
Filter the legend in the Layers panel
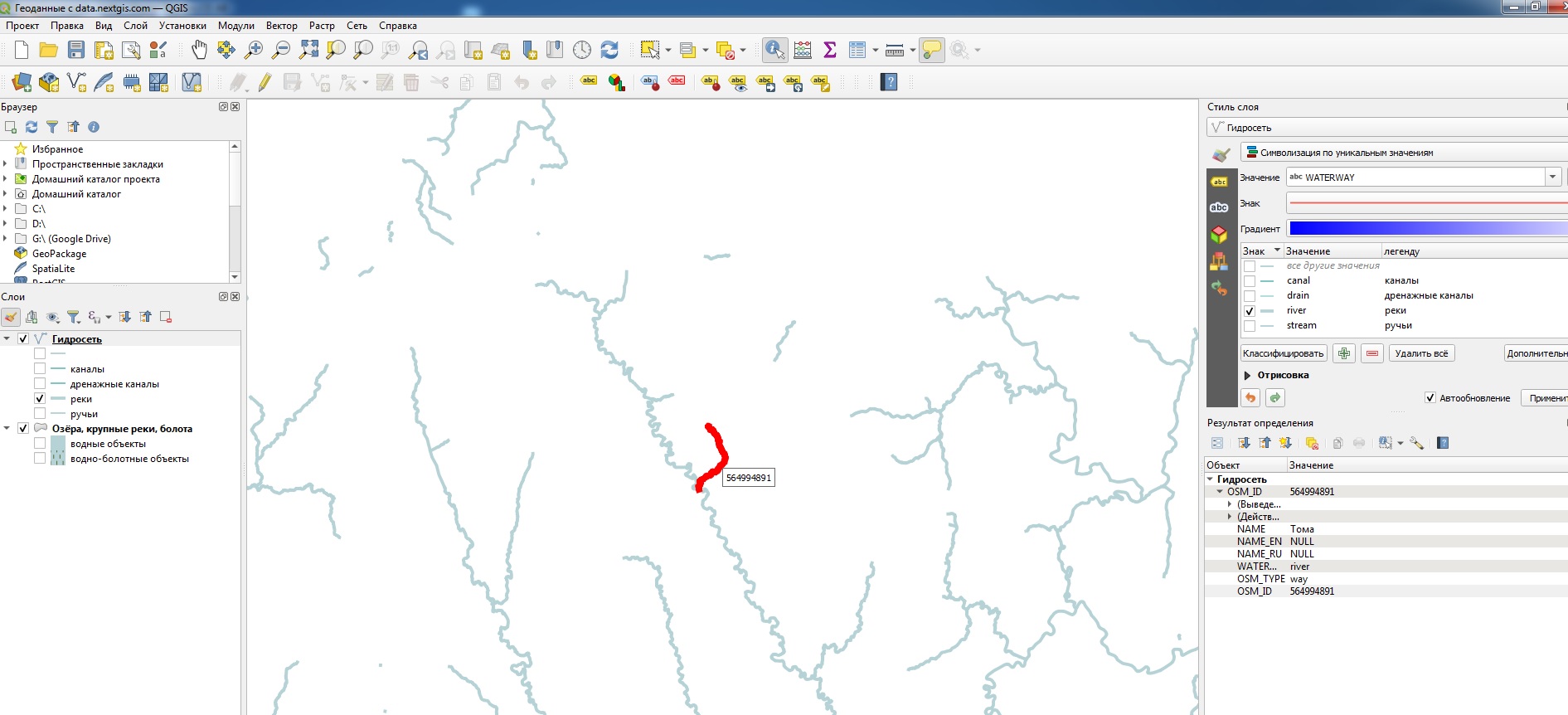point(73,317)
